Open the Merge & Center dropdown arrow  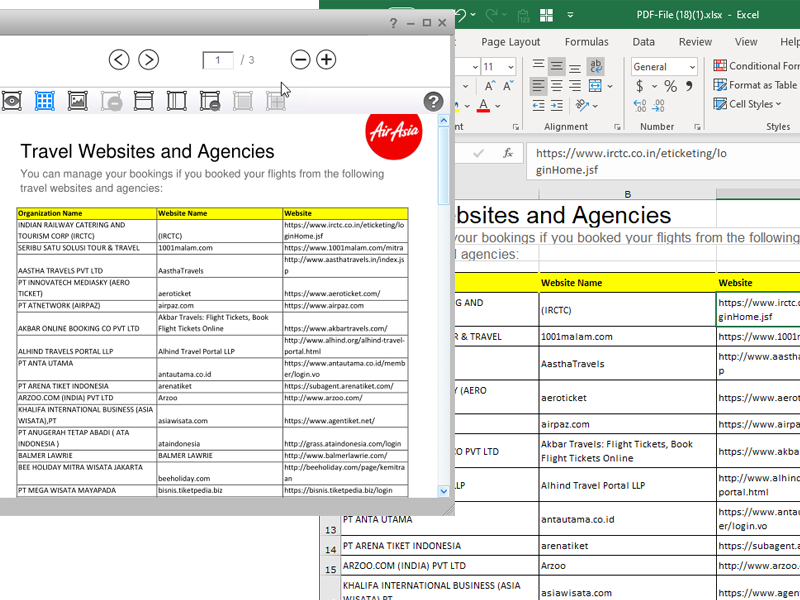[x=610, y=86]
